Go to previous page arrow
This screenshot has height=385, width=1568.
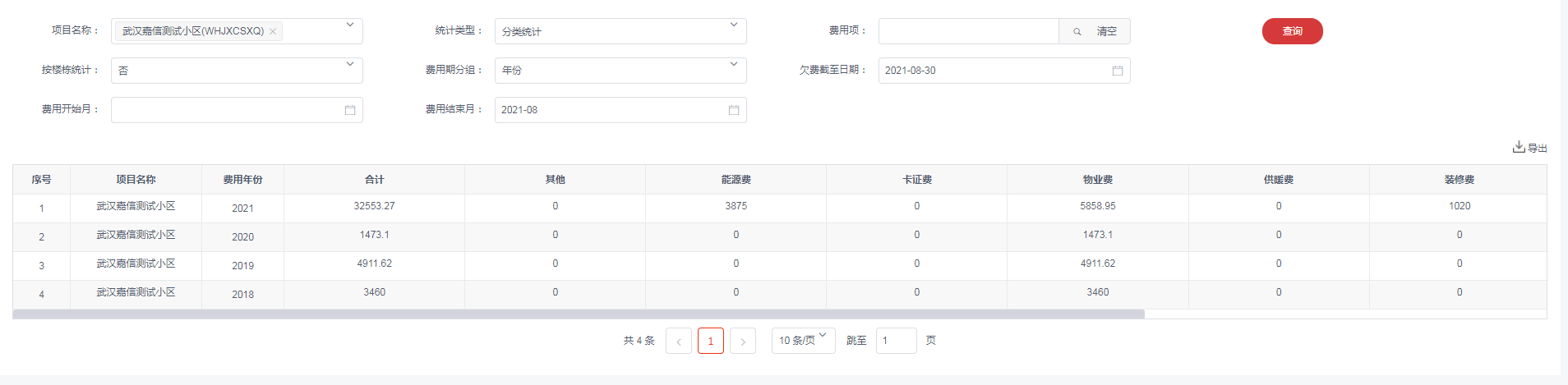pyautogui.click(x=679, y=341)
